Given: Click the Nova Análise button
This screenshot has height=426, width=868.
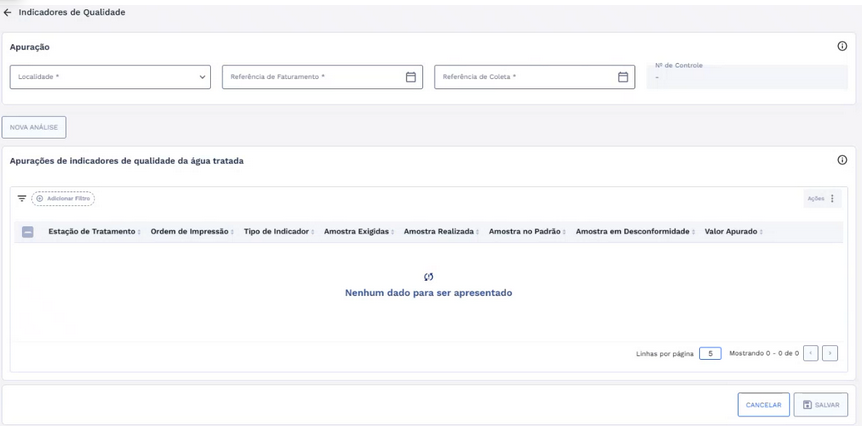Looking at the screenshot, I should tap(34, 127).
